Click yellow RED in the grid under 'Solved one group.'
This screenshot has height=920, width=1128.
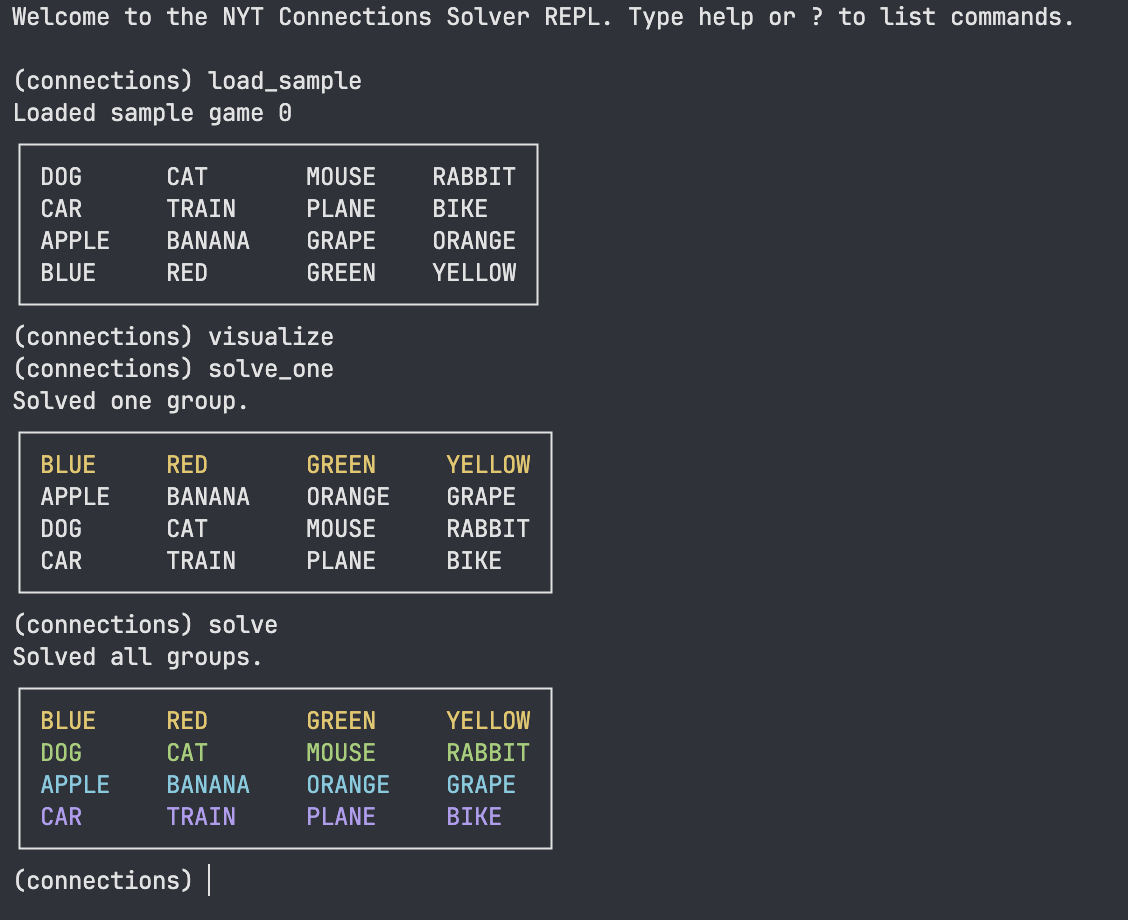(x=187, y=465)
